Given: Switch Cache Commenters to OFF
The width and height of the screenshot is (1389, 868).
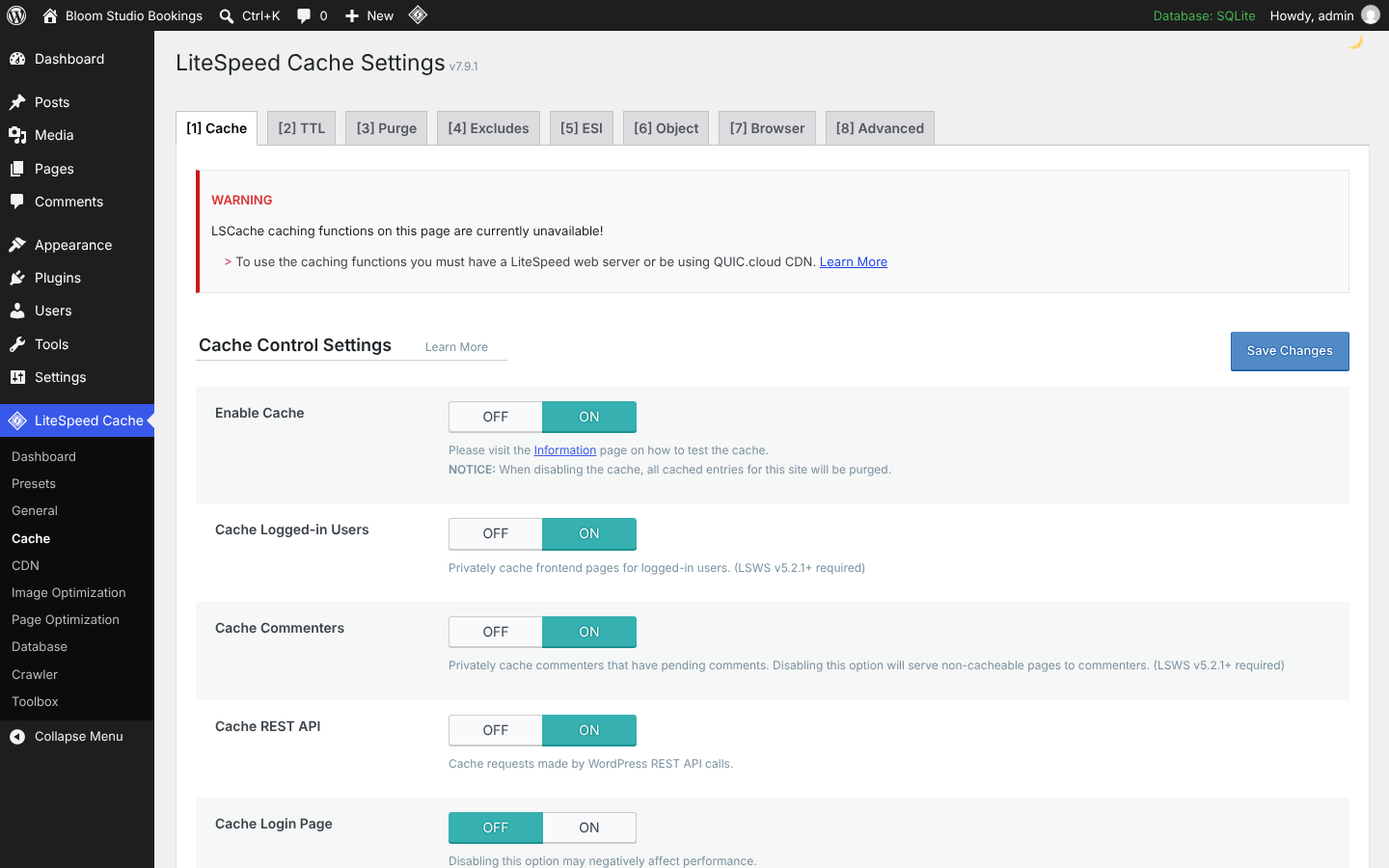Looking at the screenshot, I should 496,632.
